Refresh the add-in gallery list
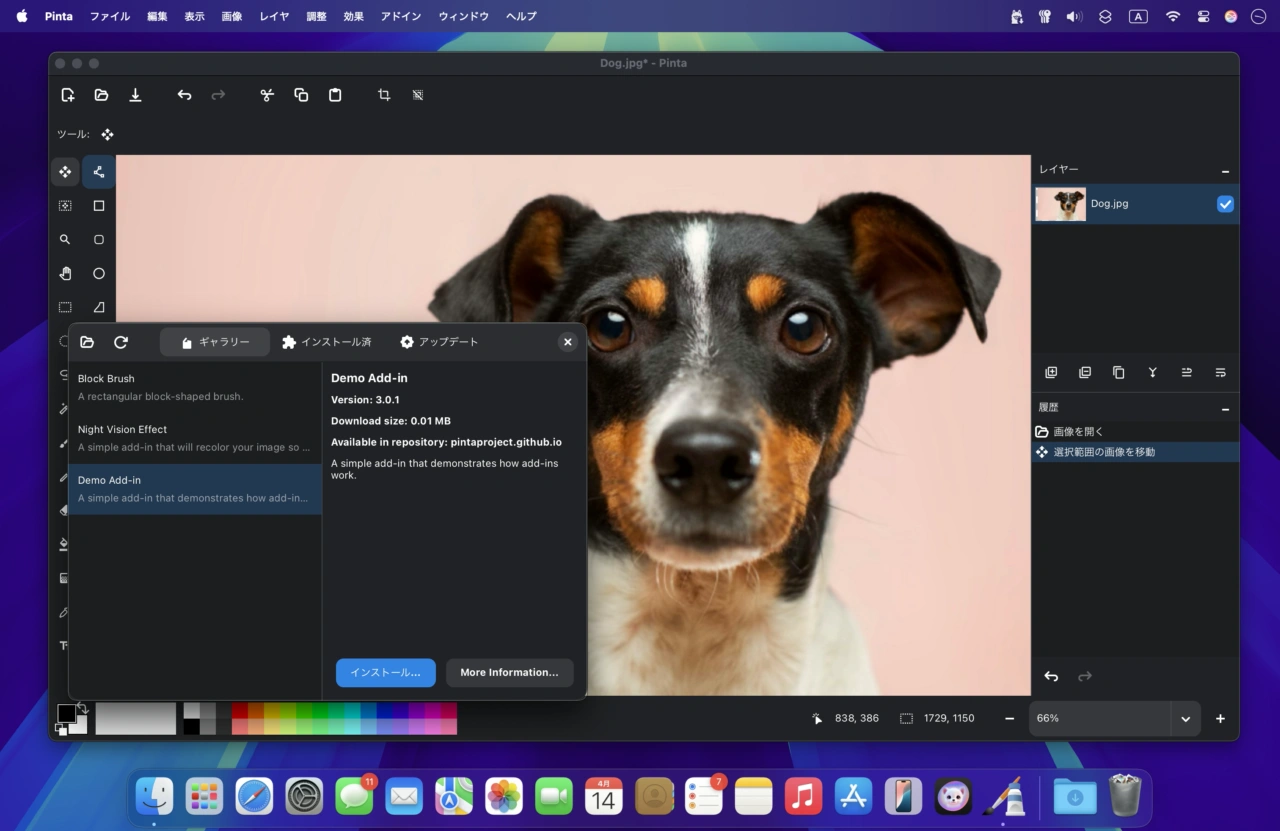1280x831 pixels. pyautogui.click(x=121, y=342)
